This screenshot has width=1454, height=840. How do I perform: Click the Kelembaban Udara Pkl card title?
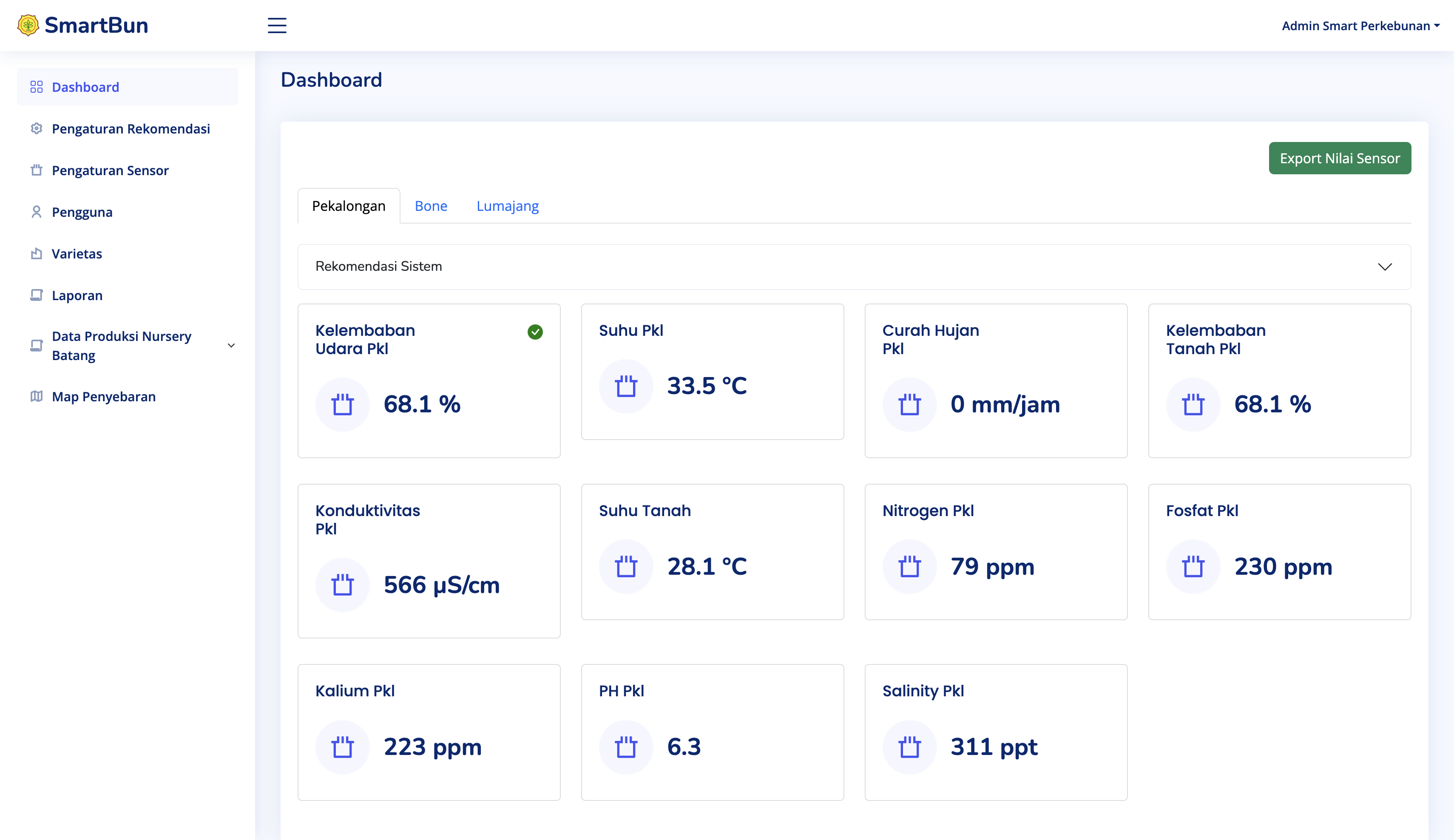pos(365,340)
